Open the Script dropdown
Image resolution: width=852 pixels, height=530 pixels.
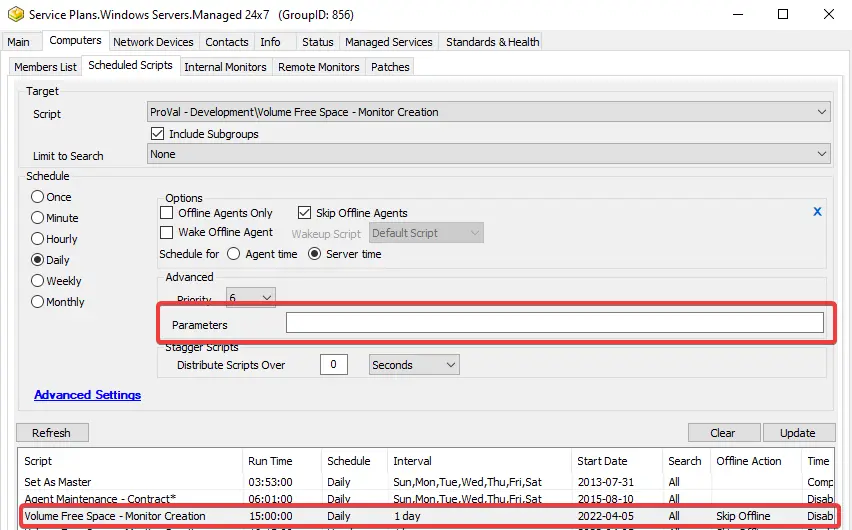tap(488, 112)
